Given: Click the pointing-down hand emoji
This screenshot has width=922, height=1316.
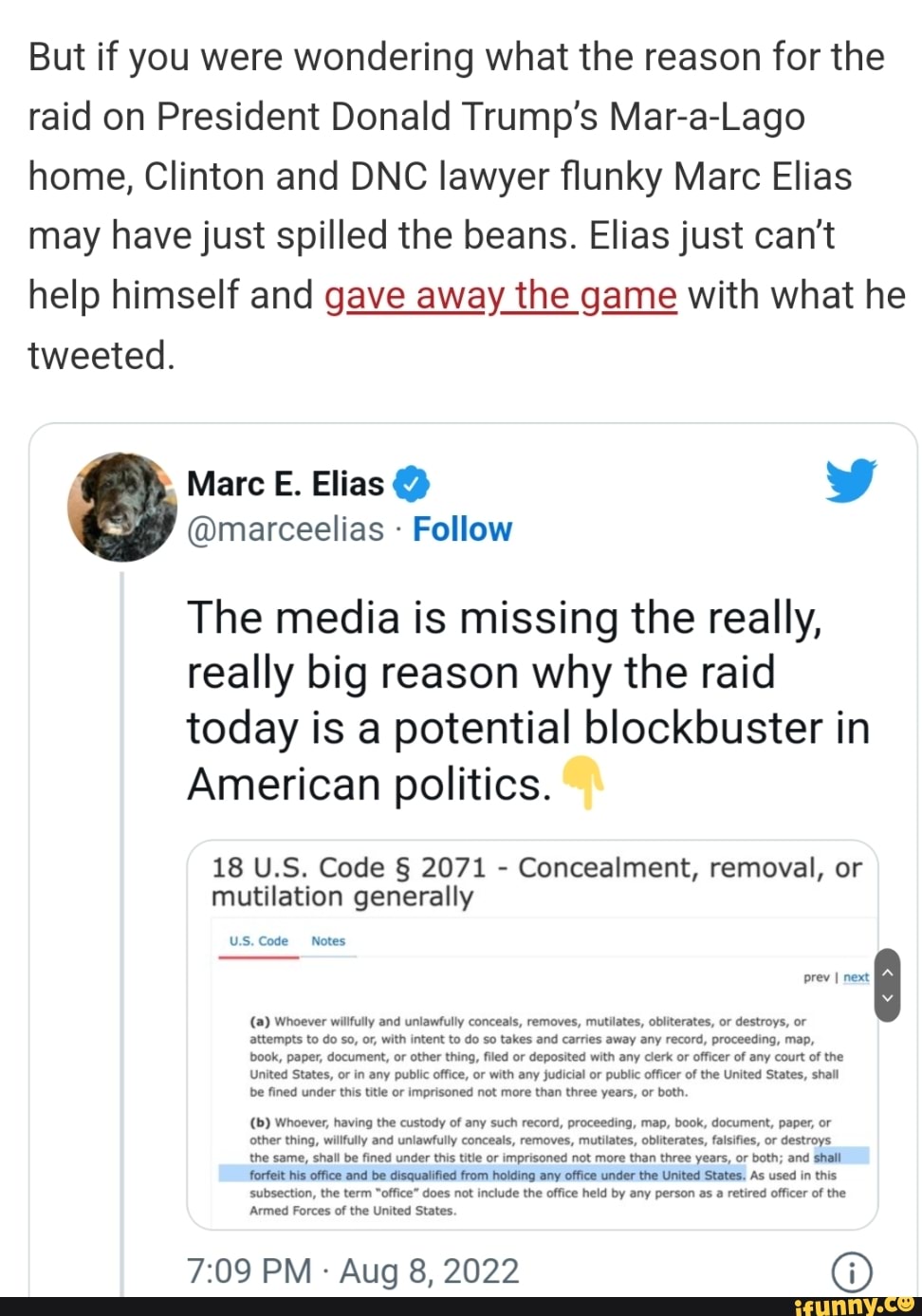Looking at the screenshot, I should [x=583, y=783].
